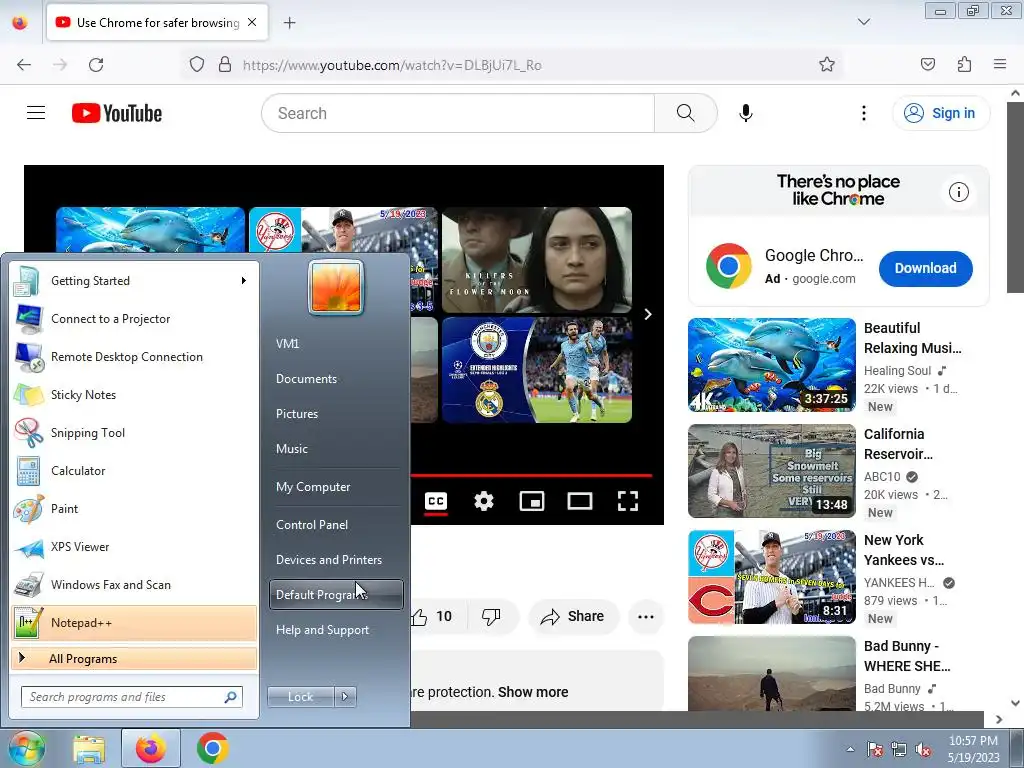This screenshot has height=768, width=1024.
Task: Open New York Yankees video thumbnail
Action: 772,577
